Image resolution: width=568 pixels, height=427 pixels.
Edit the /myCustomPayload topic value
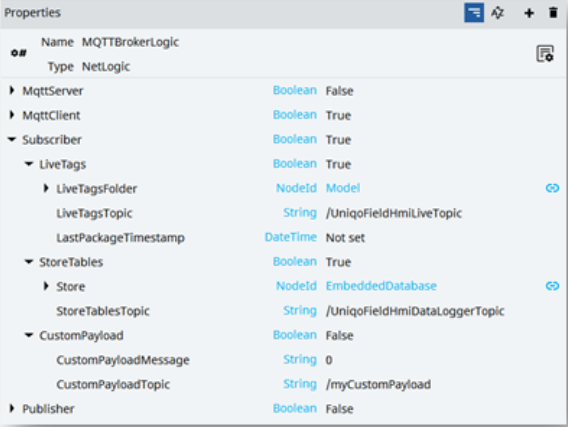pyautogui.click(x=378, y=384)
